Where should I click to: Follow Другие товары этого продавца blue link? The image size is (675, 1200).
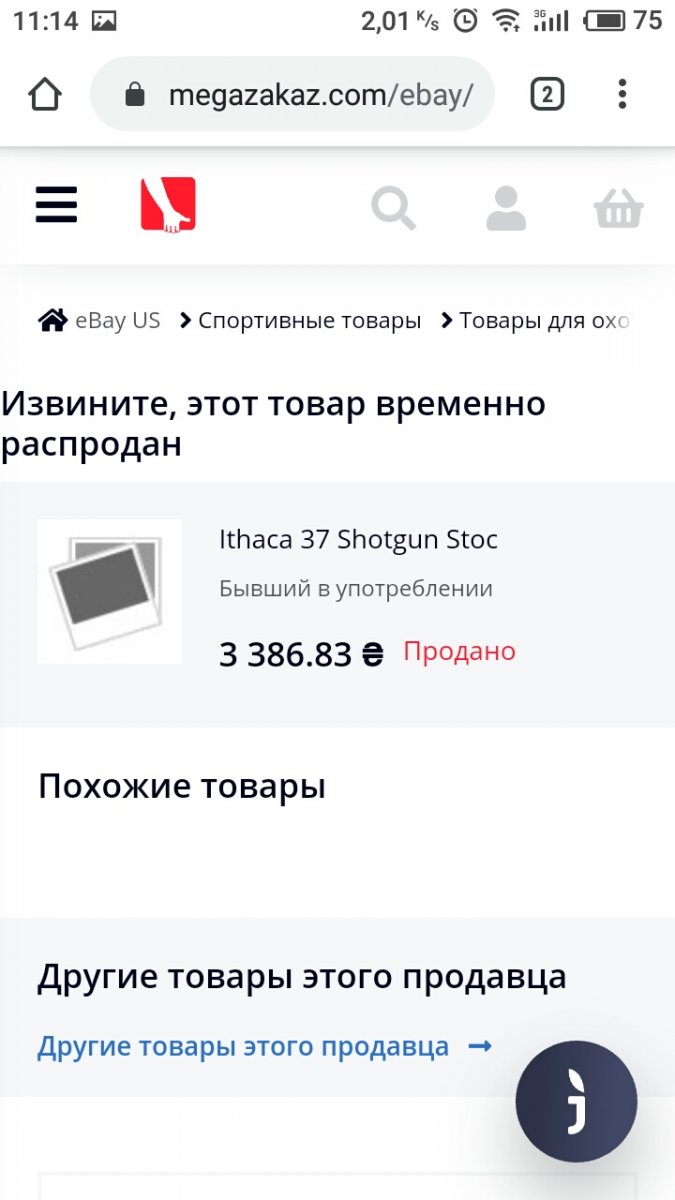(243, 1047)
